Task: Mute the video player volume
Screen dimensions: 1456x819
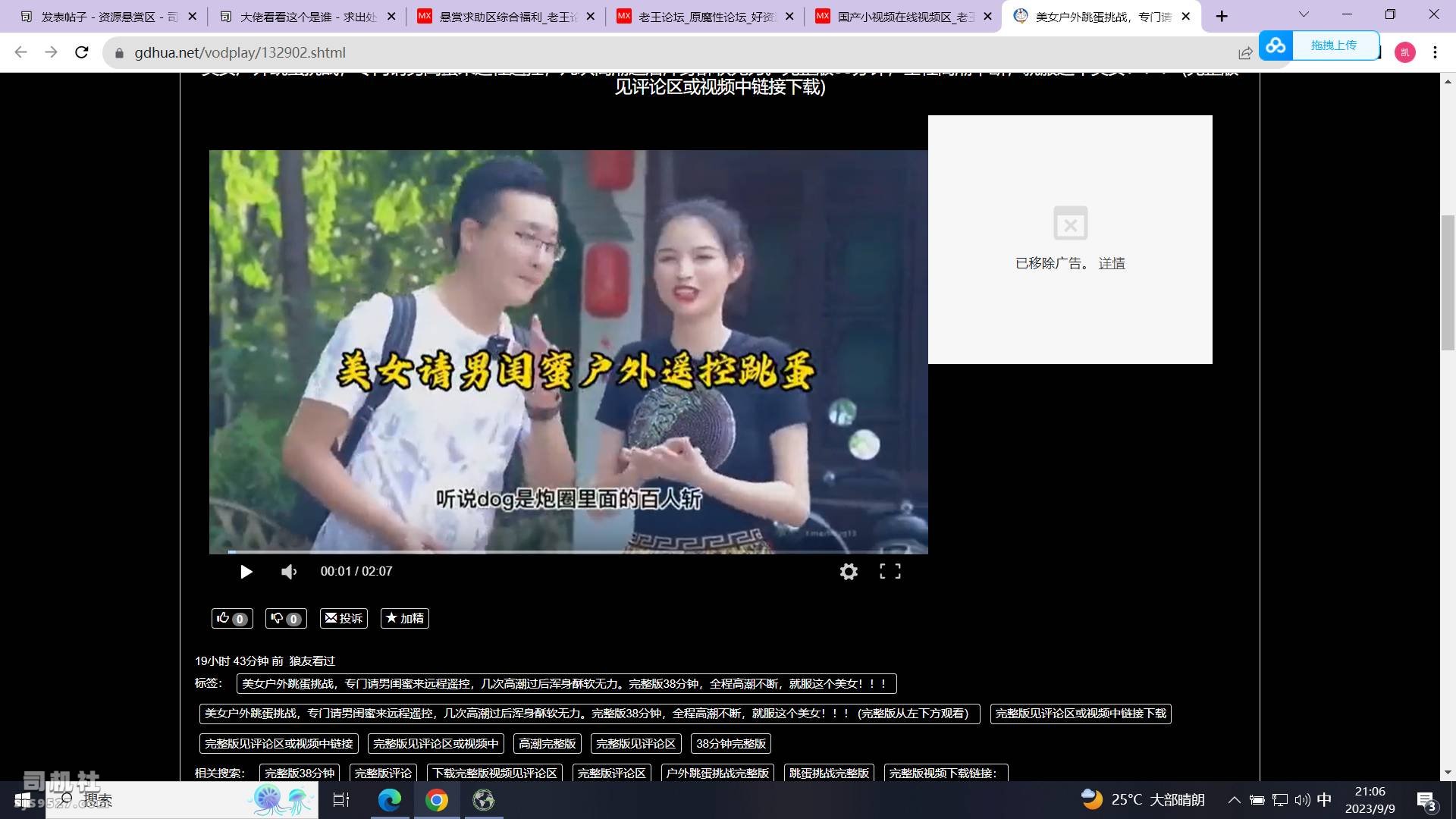Action: (x=289, y=572)
